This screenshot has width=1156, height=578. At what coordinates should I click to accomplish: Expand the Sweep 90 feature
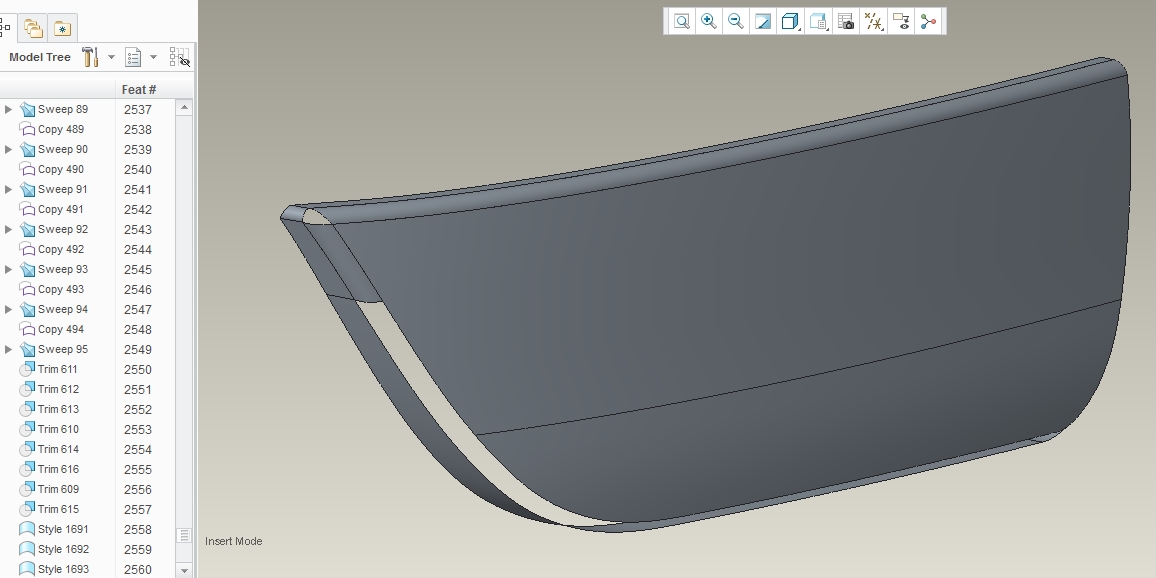click(8, 149)
